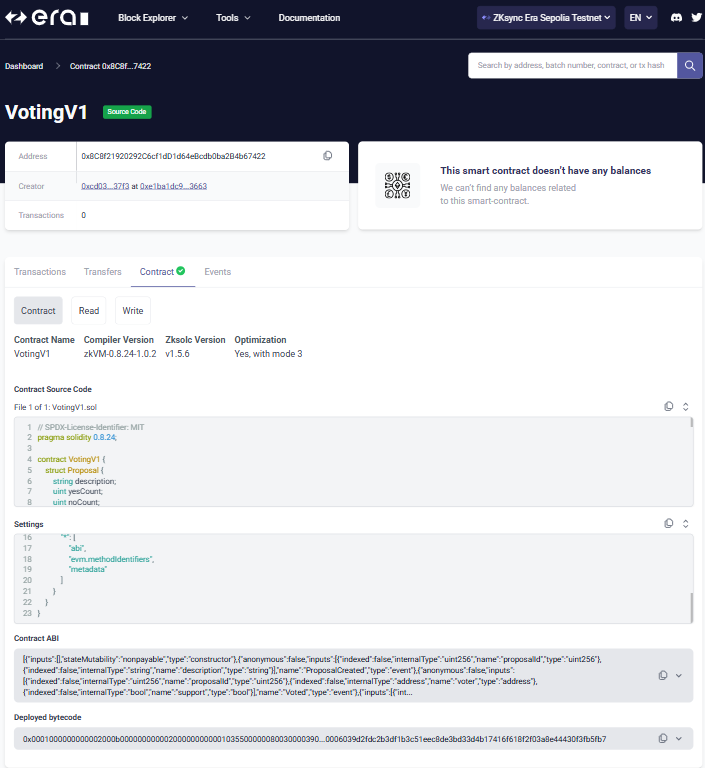This screenshot has height=768, width=705.
Task: Go to Dashboard breadcrumb
Action: tap(24, 66)
